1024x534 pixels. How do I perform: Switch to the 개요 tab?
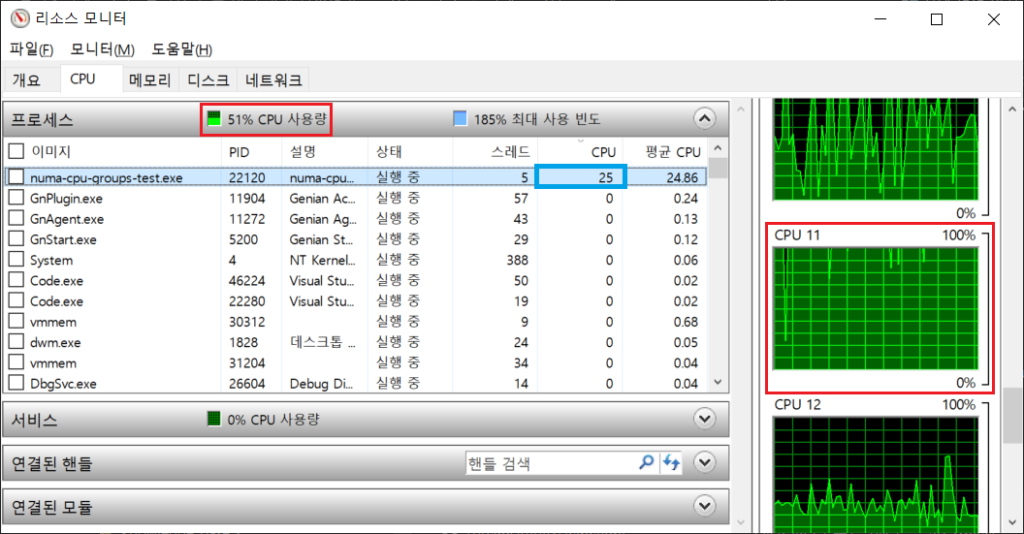click(27, 80)
